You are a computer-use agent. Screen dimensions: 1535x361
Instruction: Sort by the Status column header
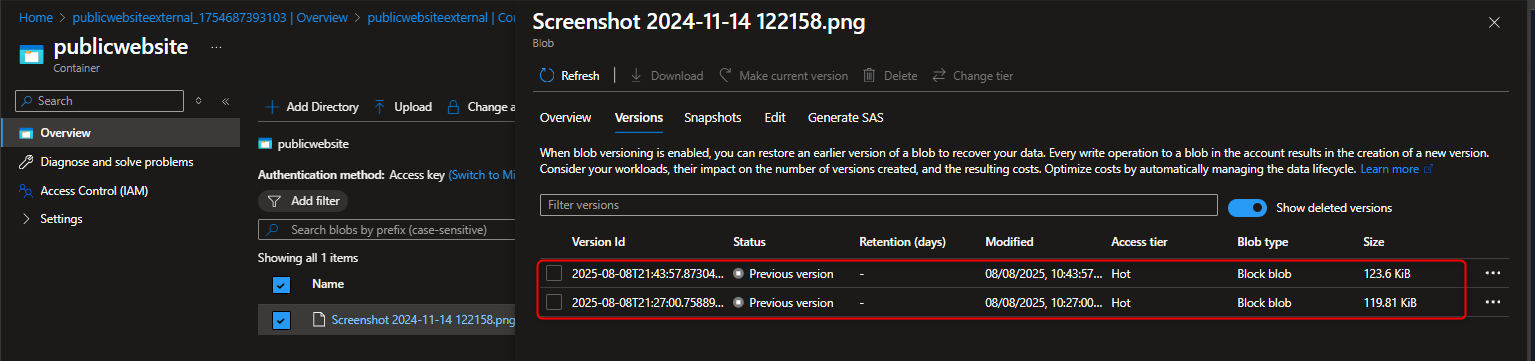[749, 242]
